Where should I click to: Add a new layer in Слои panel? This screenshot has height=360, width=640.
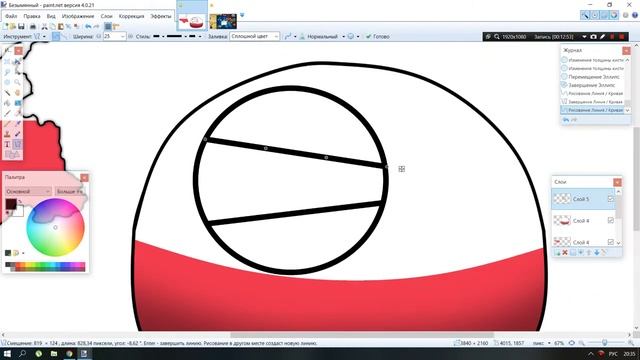tap(557, 253)
